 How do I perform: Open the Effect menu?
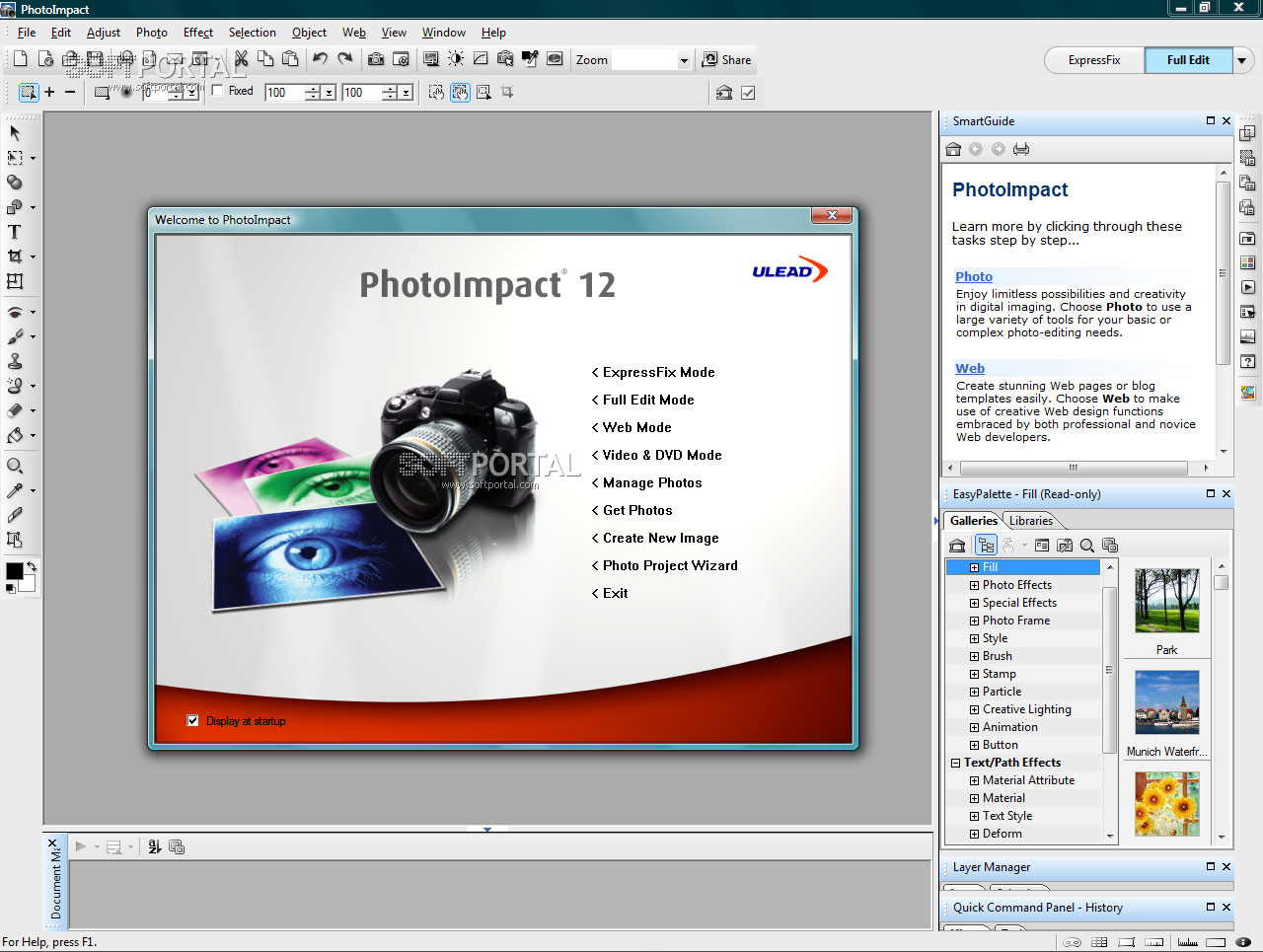pos(198,33)
